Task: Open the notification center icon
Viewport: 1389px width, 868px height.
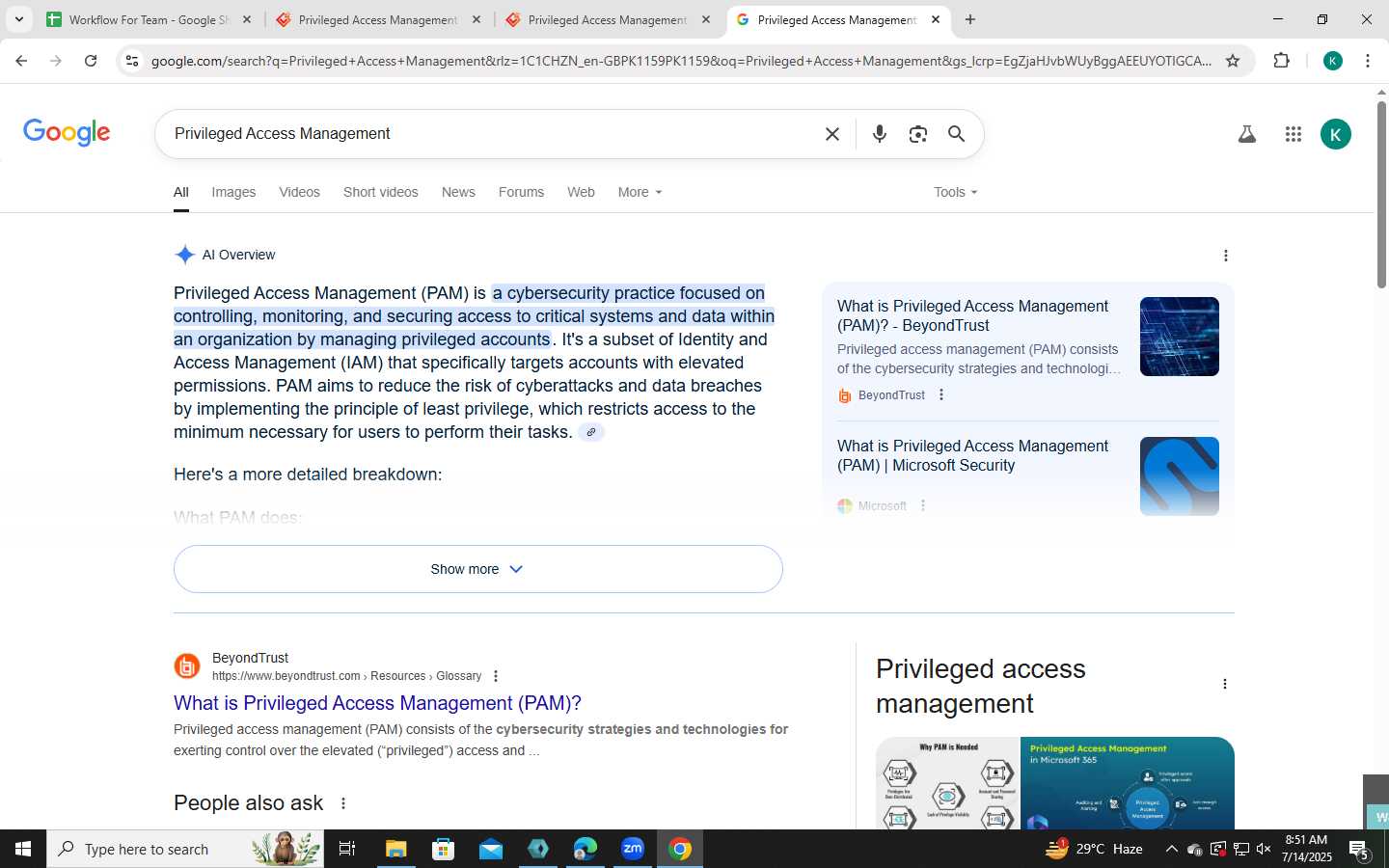Action: pyautogui.click(x=1359, y=850)
